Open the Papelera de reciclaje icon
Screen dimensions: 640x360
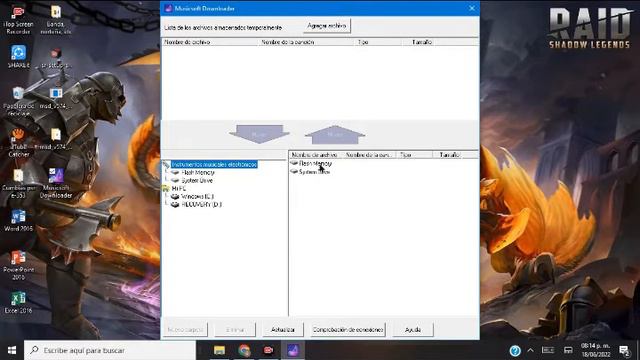pyautogui.click(x=18, y=101)
